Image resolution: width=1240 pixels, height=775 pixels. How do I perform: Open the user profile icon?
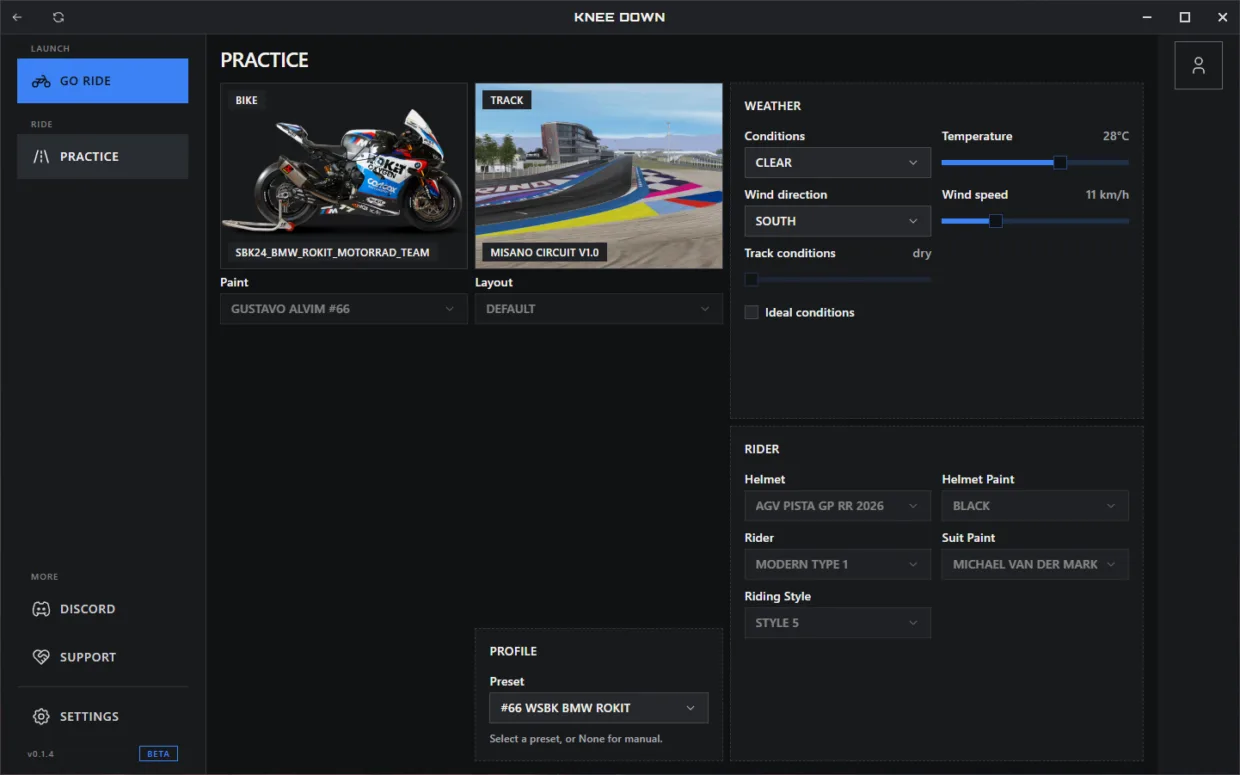tap(1198, 66)
